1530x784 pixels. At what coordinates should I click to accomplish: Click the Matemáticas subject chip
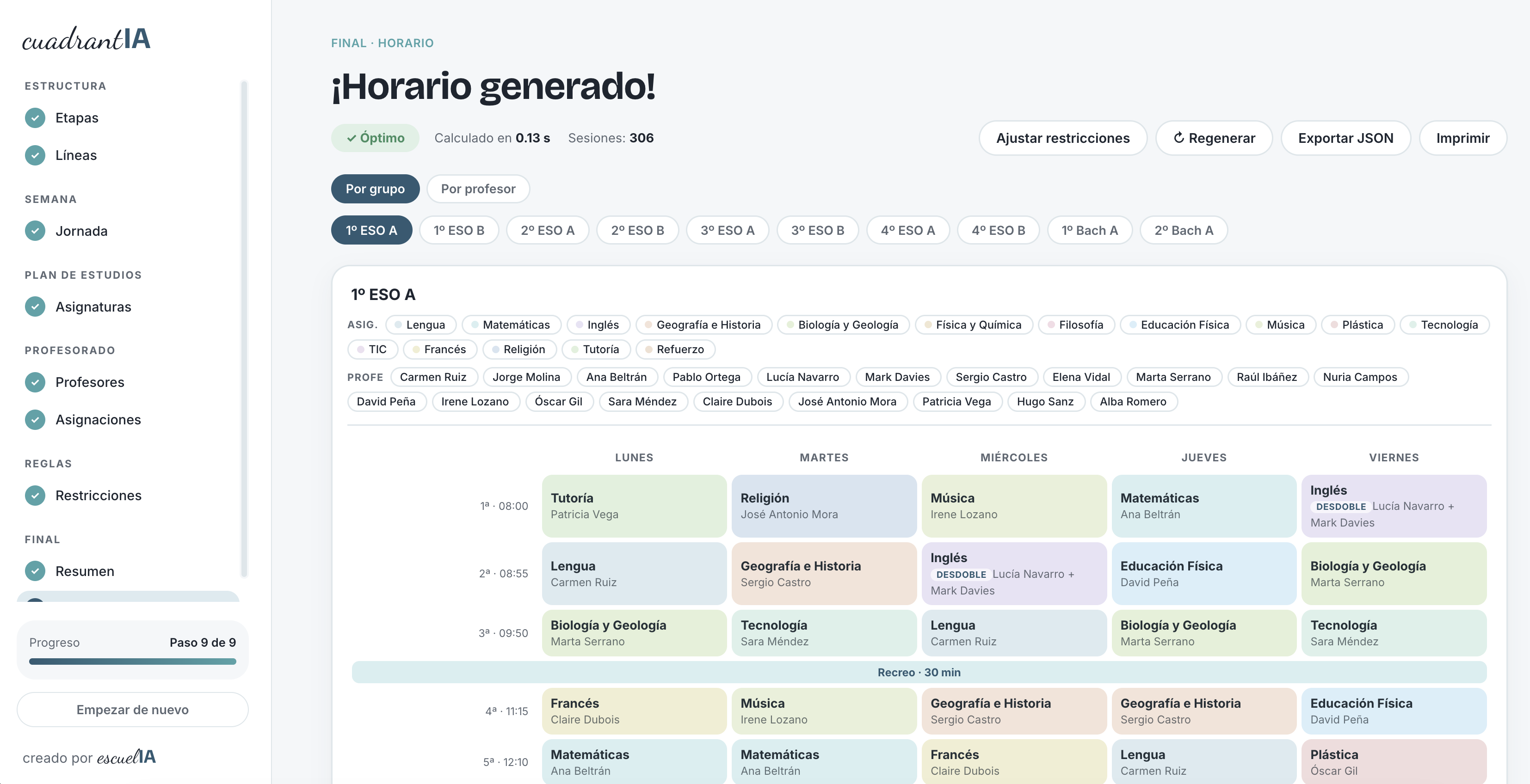[x=511, y=325]
